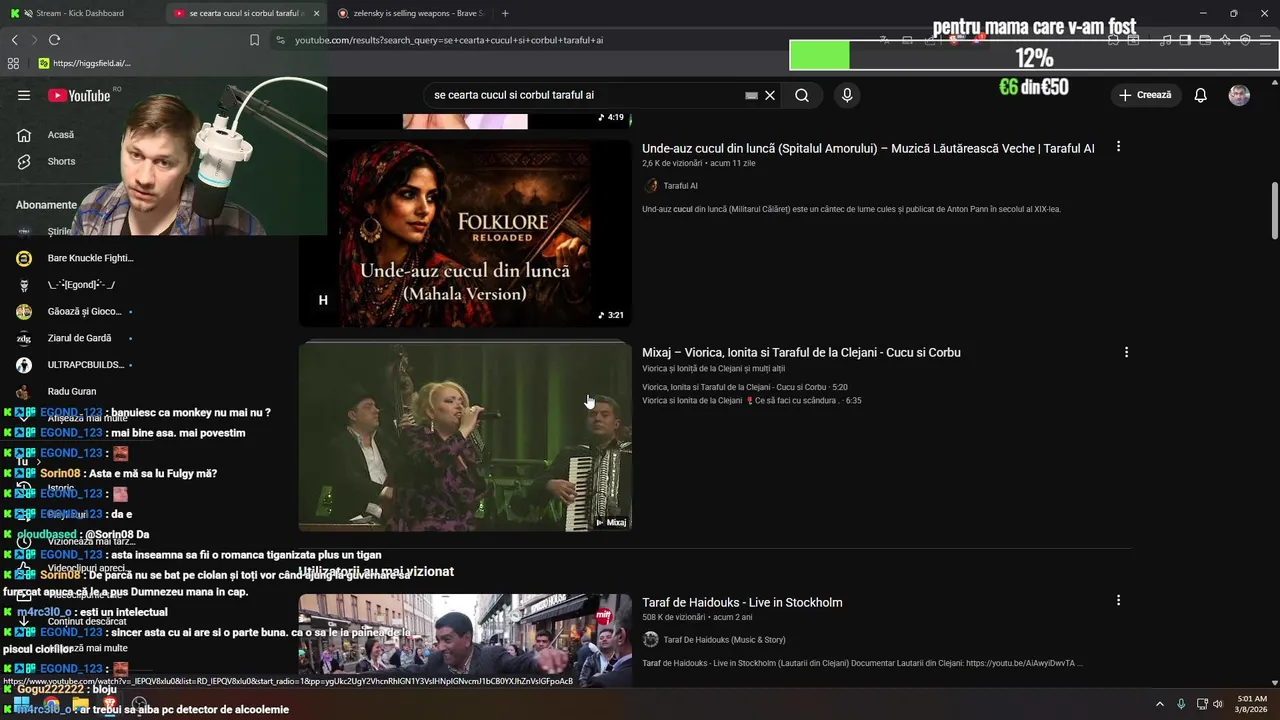Click the Taraful AI channel name
The image size is (1280, 720).
680,186
